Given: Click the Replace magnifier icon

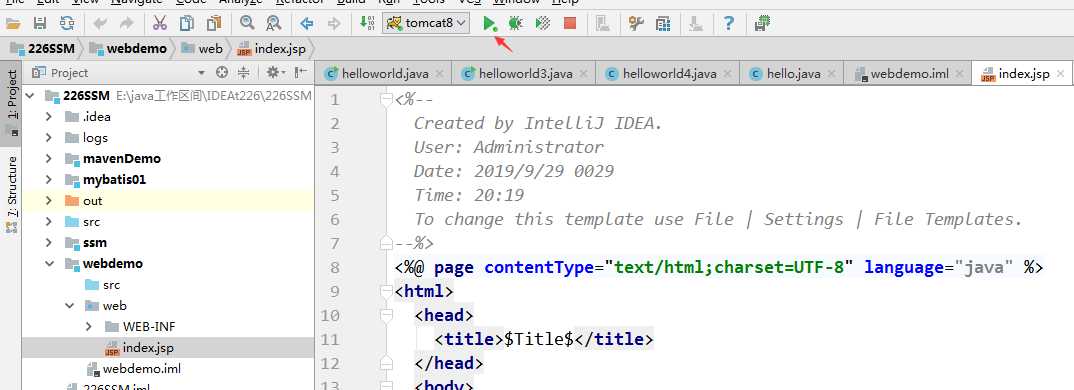Looking at the screenshot, I should (x=273, y=24).
